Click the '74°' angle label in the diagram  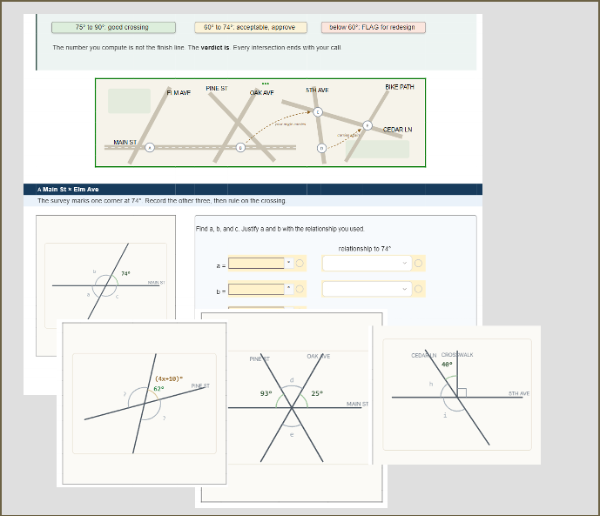point(126,273)
